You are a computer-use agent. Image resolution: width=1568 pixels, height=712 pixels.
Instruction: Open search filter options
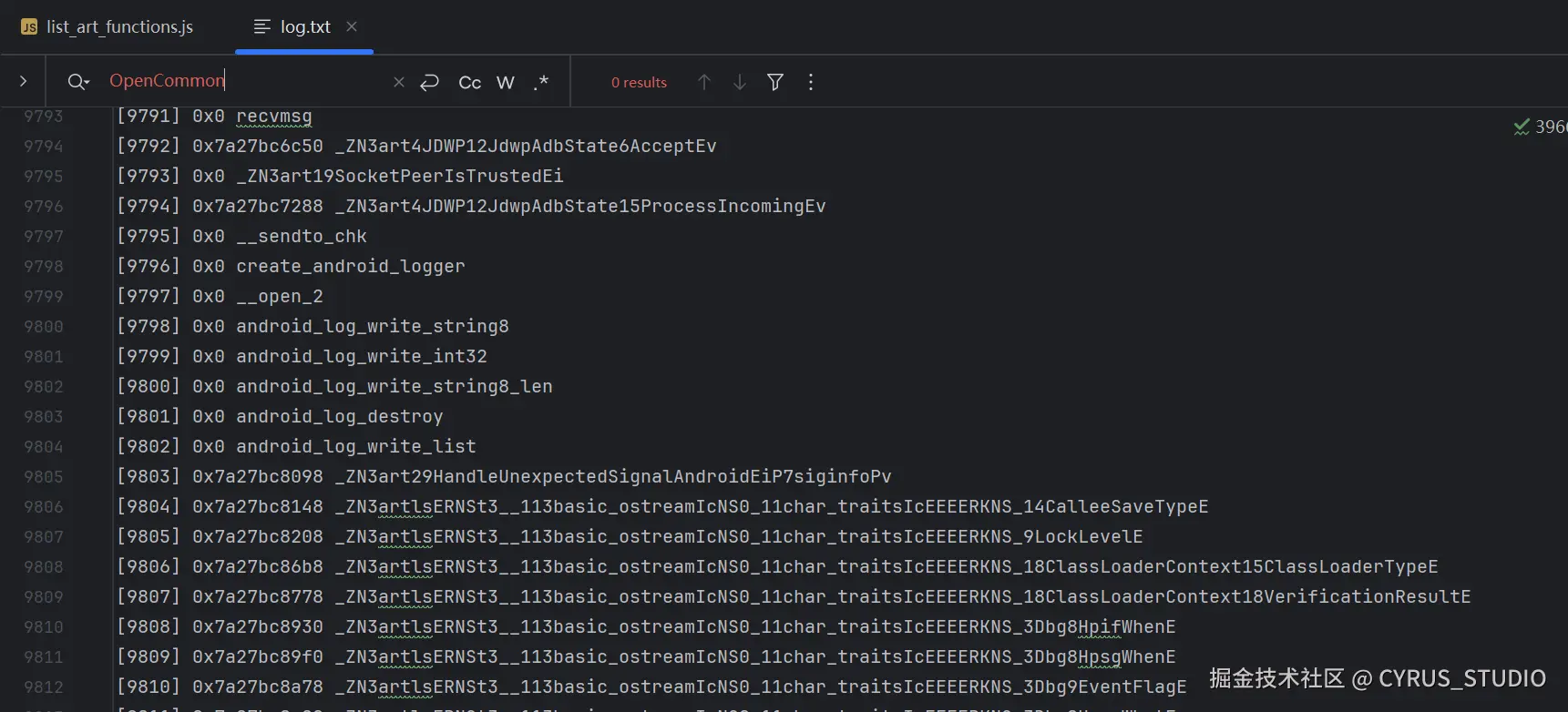(x=775, y=82)
